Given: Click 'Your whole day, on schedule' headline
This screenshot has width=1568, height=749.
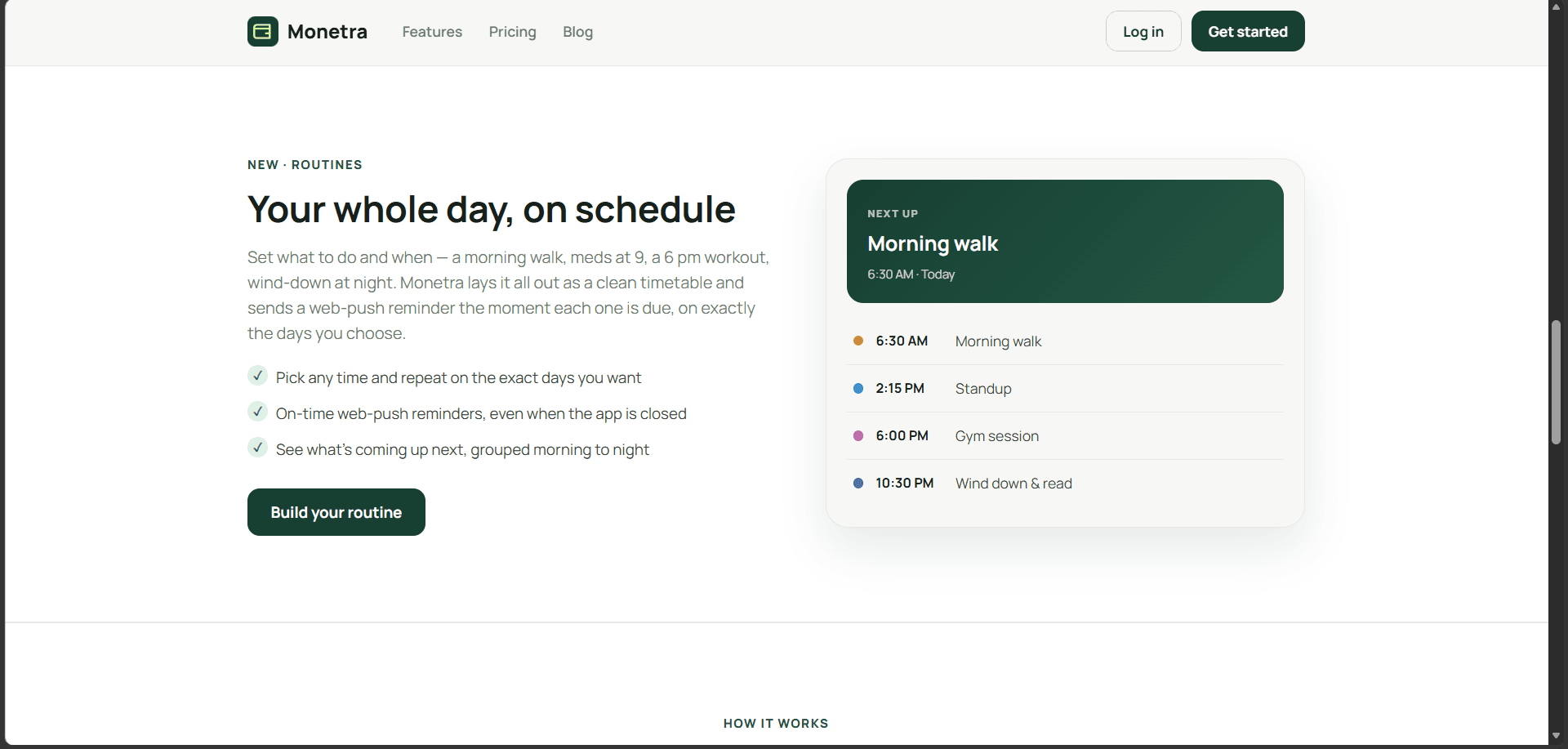Looking at the screenshot, I should pos(492,210).
